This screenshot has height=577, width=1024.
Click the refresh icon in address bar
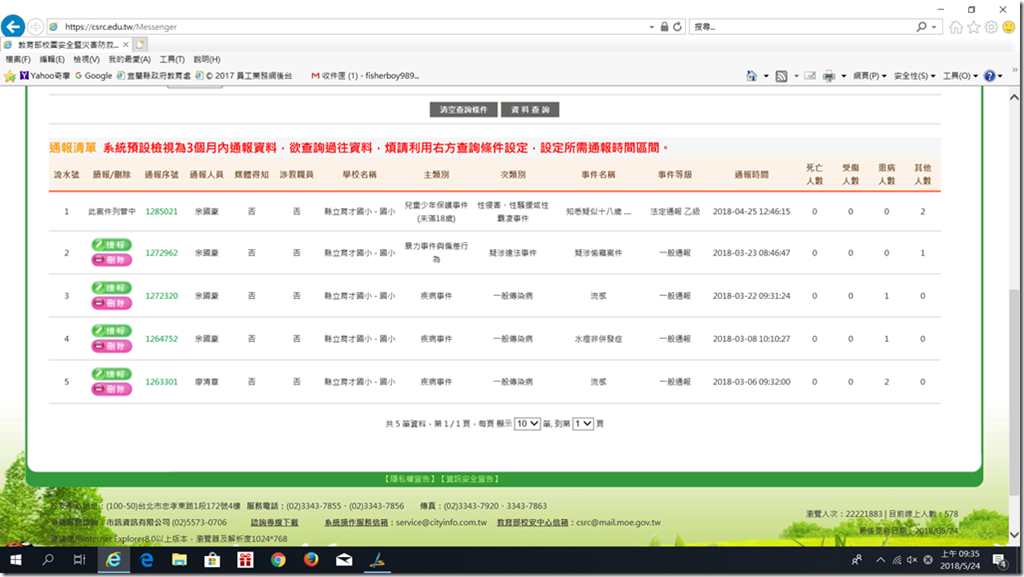(x=678, y=27)
